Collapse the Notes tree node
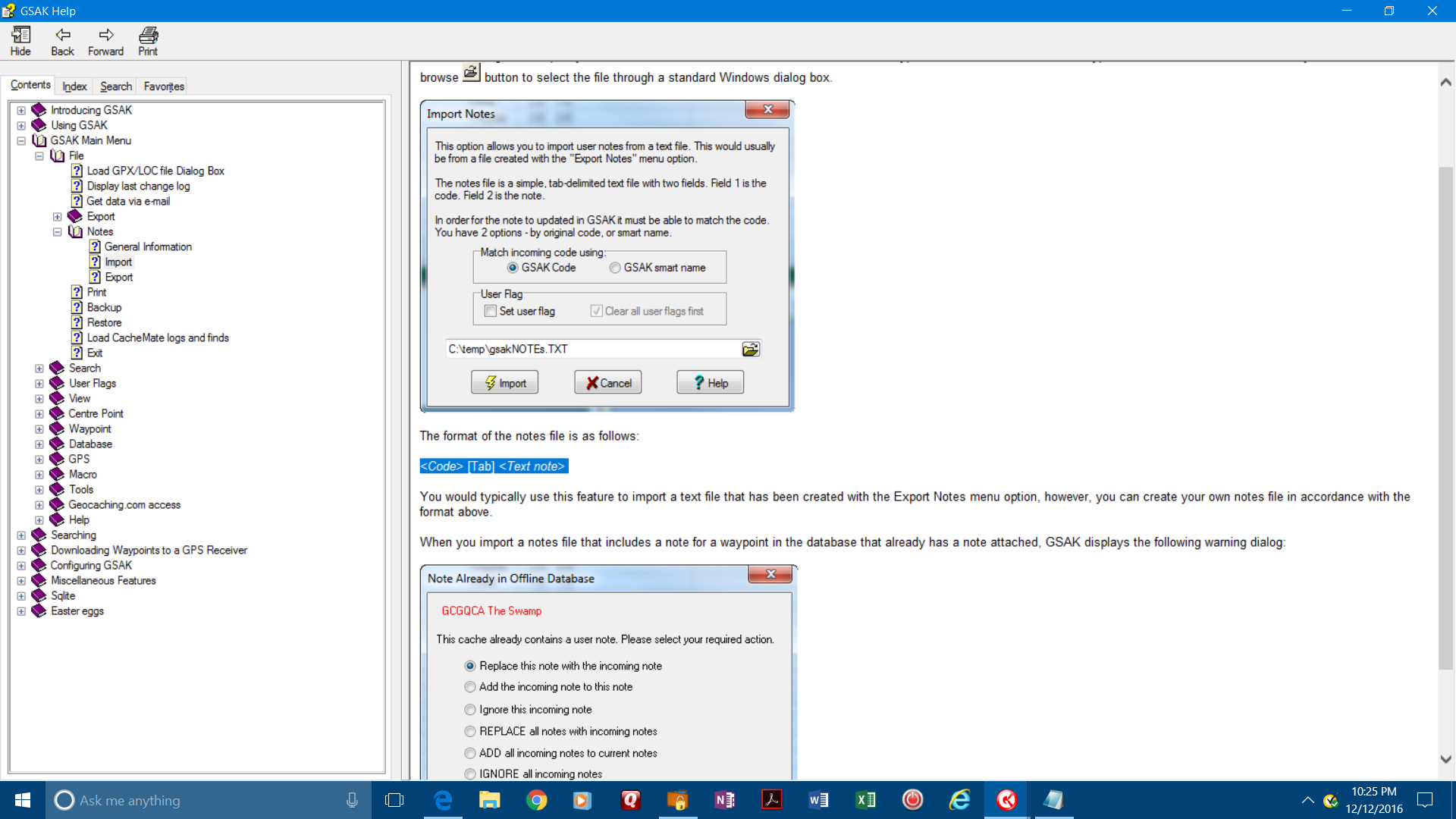This screenshot has width=1456, height=819. point(58,232)
